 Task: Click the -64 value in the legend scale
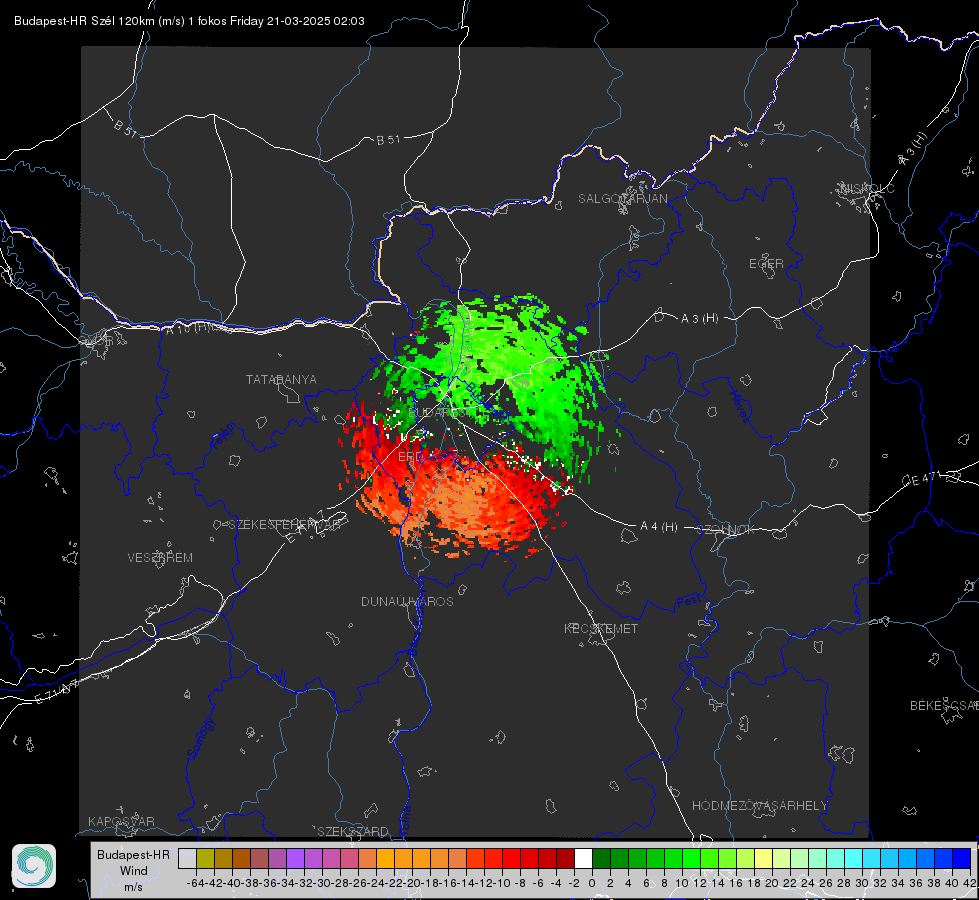pos(195,883)
